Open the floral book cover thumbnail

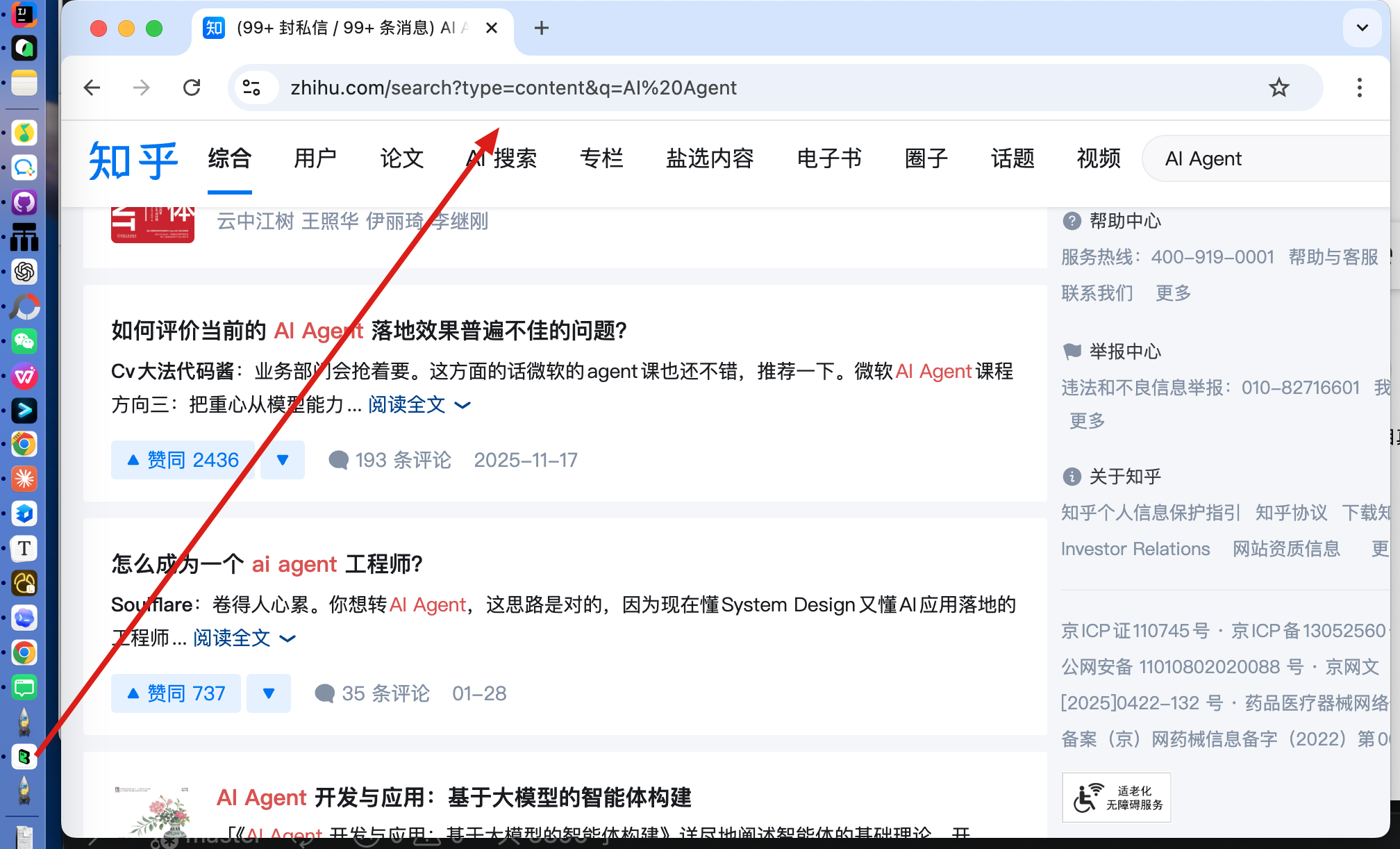click(153, 811)
